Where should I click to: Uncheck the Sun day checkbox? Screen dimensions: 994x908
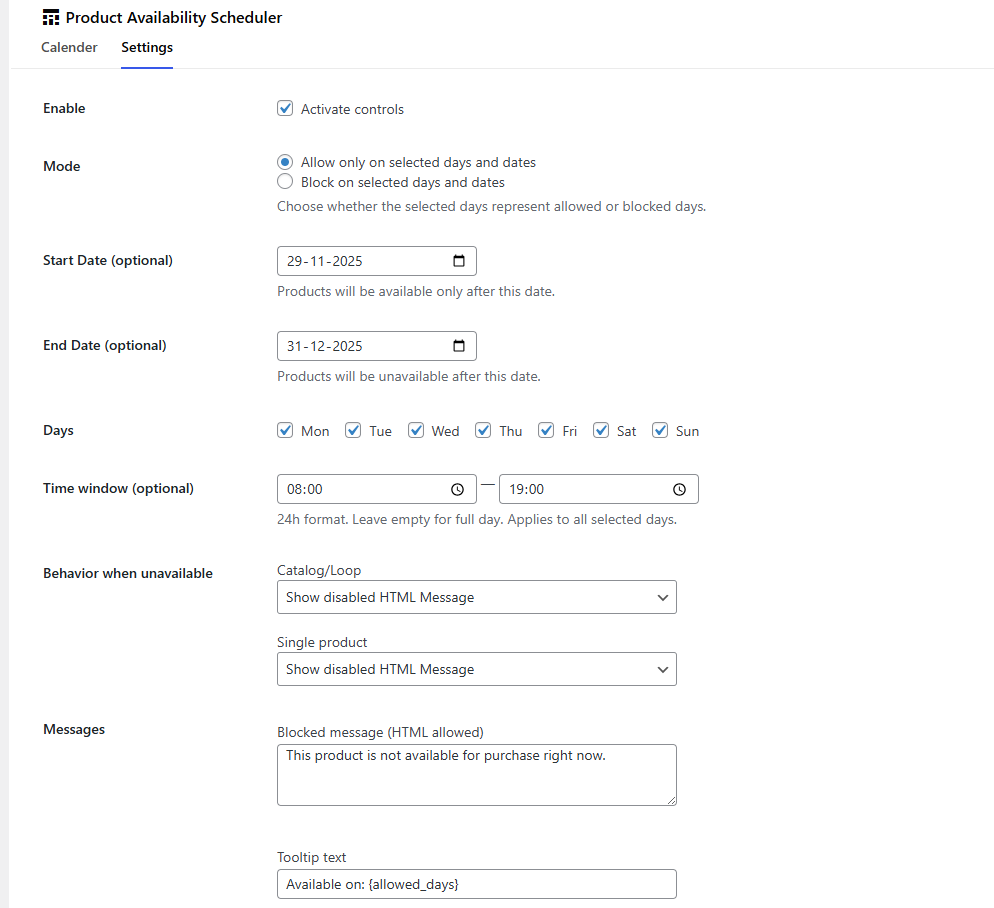[x=660, y=430]
